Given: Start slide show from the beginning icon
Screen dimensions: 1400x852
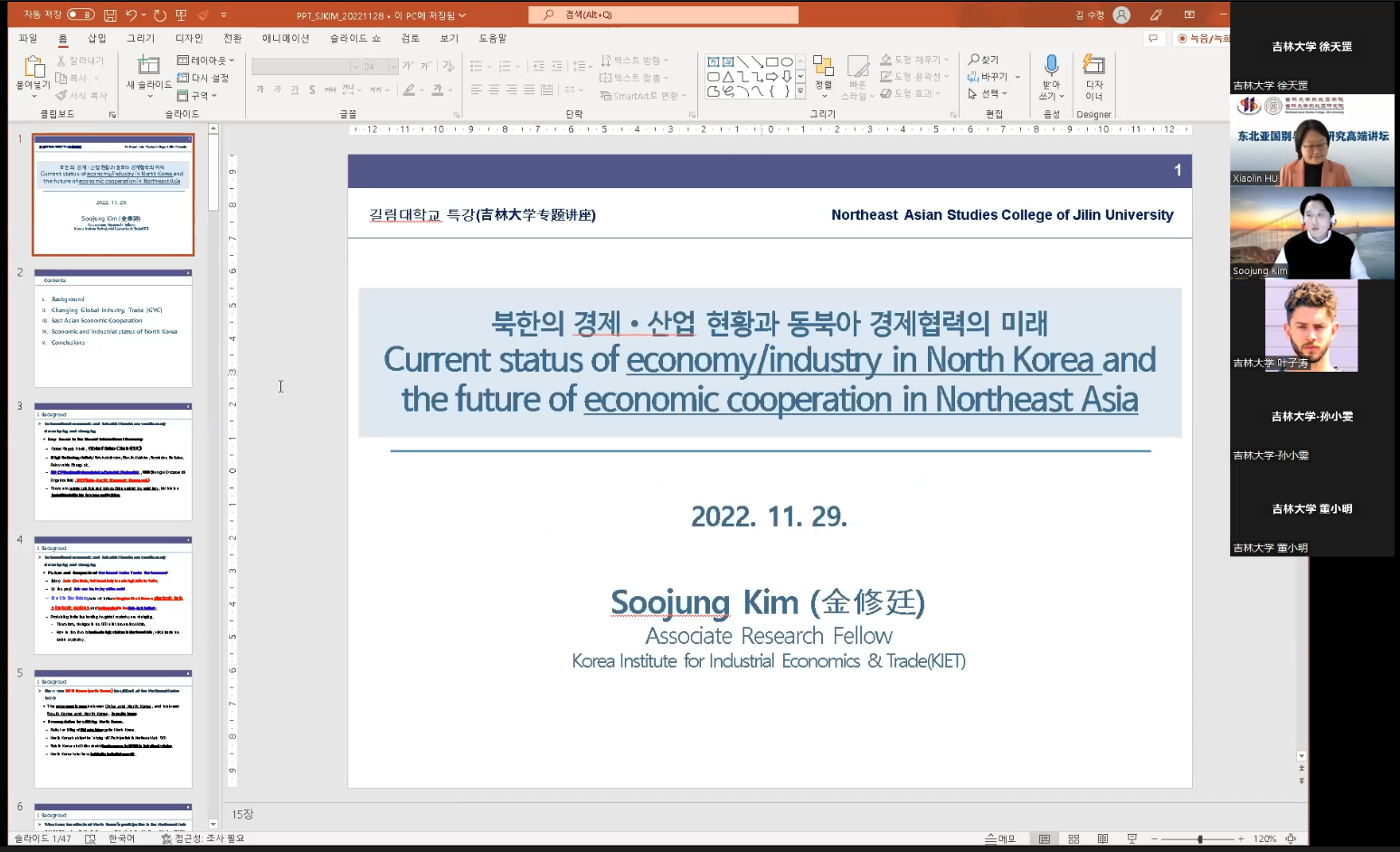Looking at the screenshot, I should click(x=181, y=14).
